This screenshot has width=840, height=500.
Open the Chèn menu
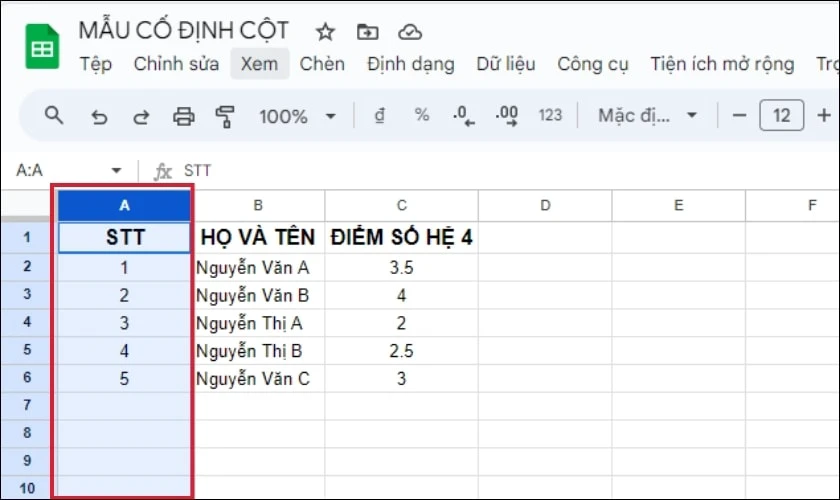point(322,64)
